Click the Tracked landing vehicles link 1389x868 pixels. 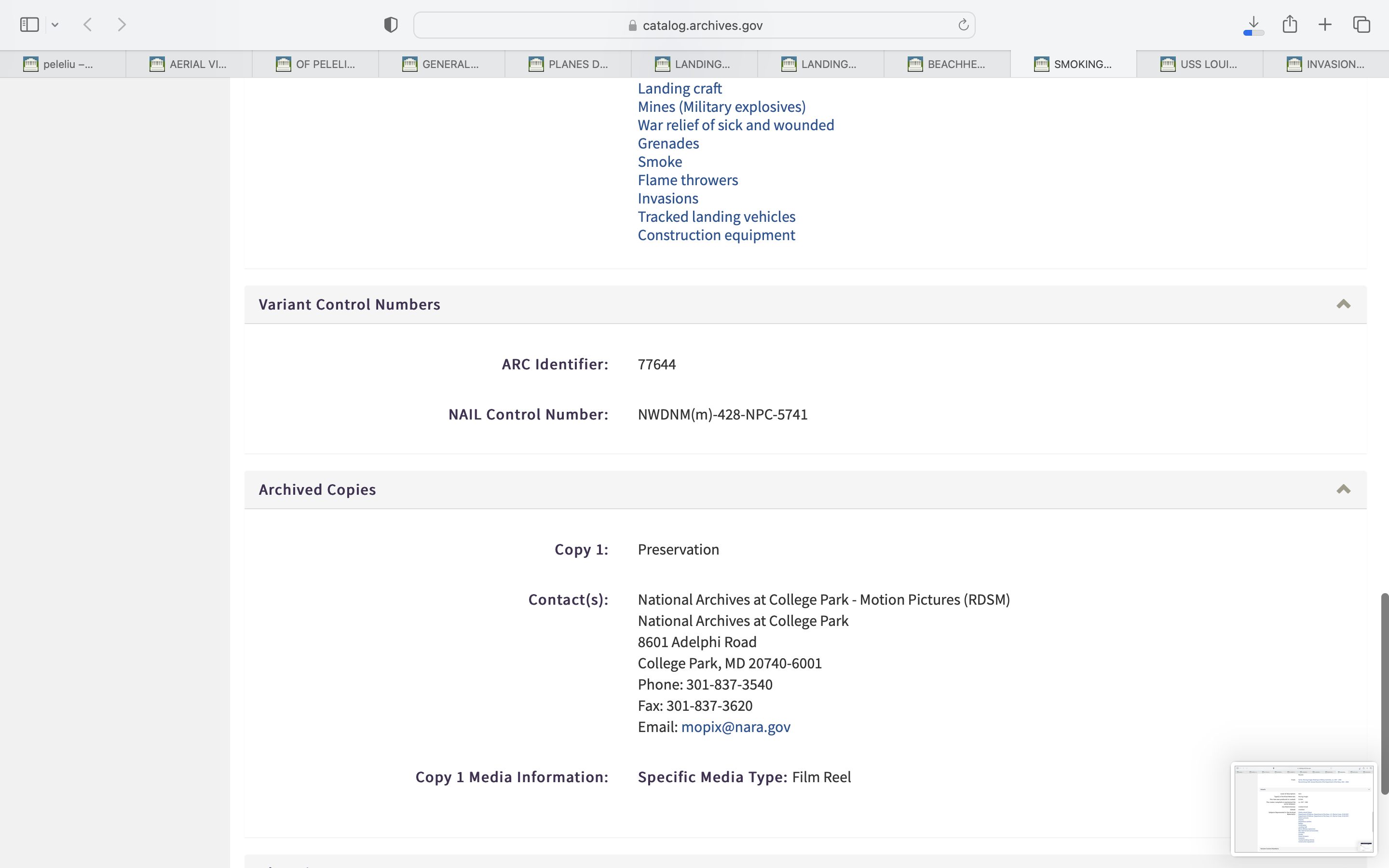point(716,217)
